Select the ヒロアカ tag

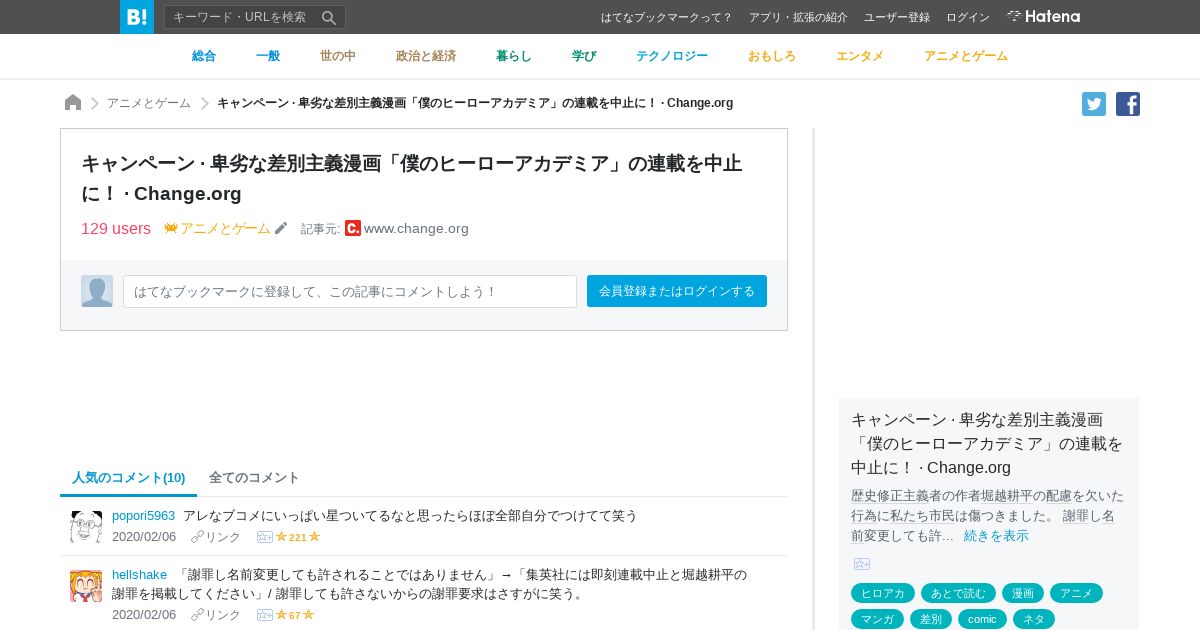(883, 593)
